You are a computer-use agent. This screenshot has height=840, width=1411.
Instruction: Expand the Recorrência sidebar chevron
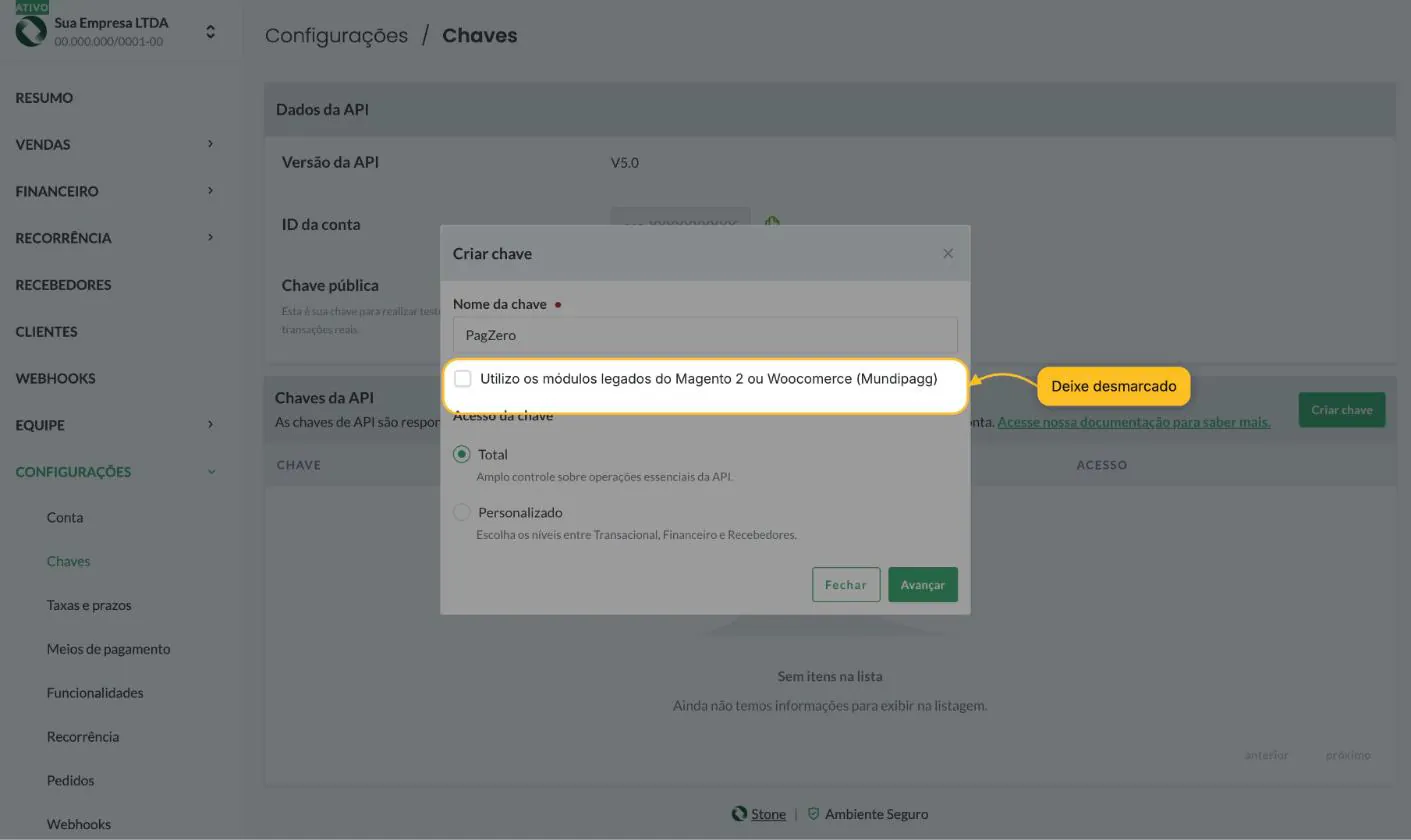210,238
